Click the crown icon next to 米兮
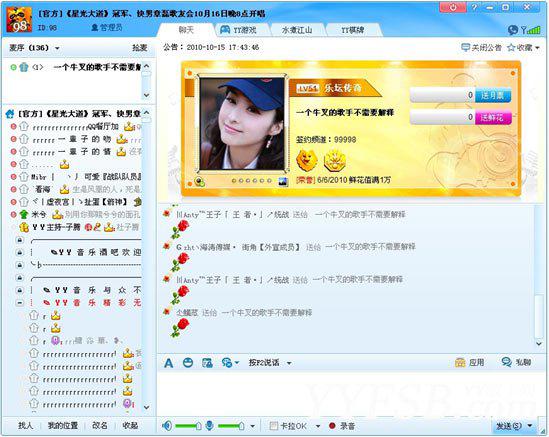The width and height of the screenshot is (549, 437). coord(57,214)
